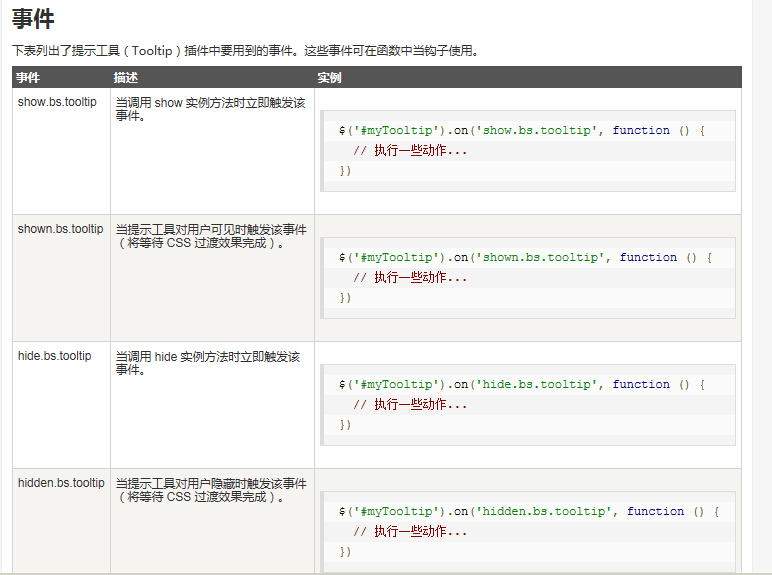Click the intro sentence mentioning Tooltip 插件
Image resolution: width=772 pixels, height=575 pixels.
pos(245,51)
